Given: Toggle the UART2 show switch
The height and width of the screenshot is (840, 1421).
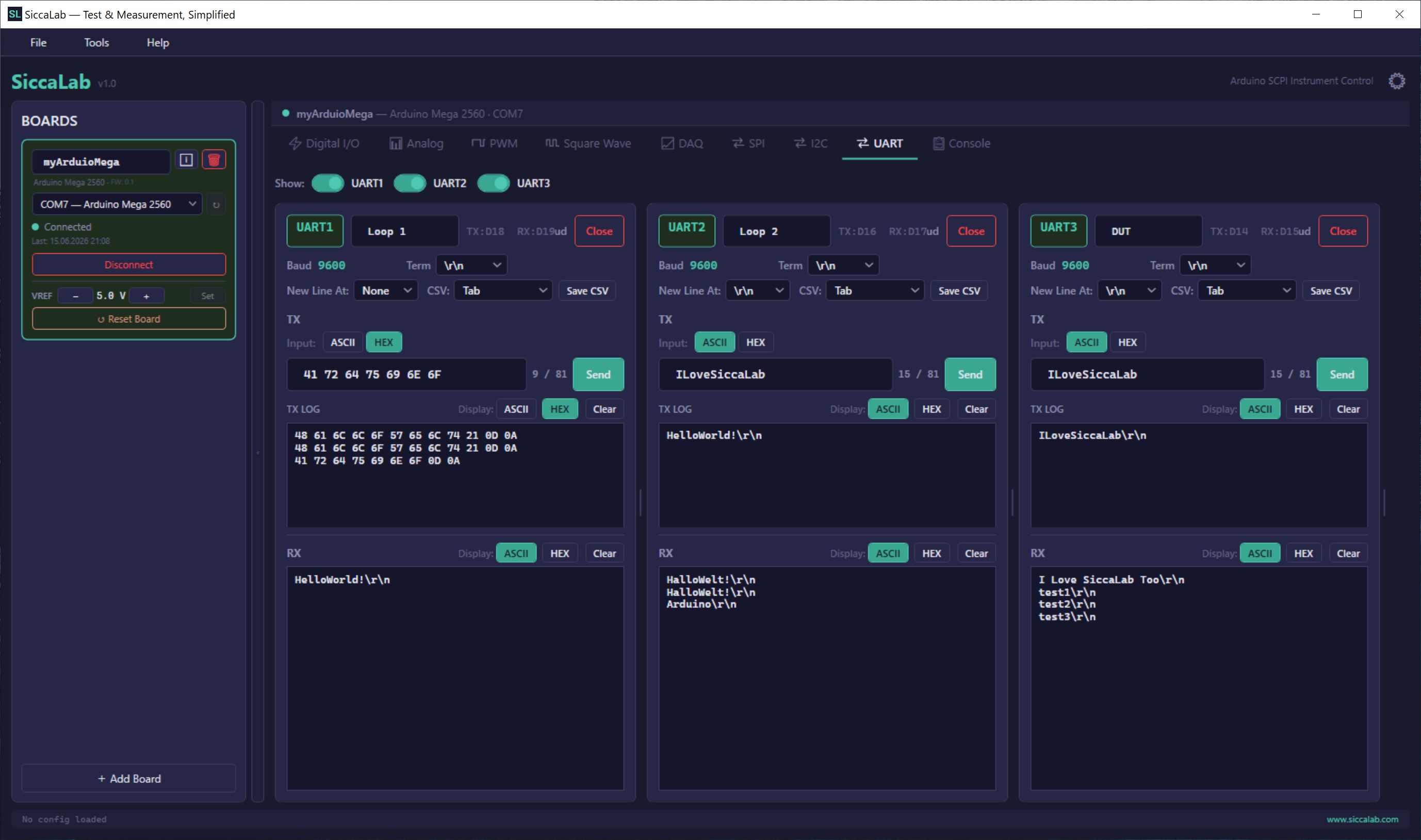Looking at the screenshot, I should click(x=410, y=184).
